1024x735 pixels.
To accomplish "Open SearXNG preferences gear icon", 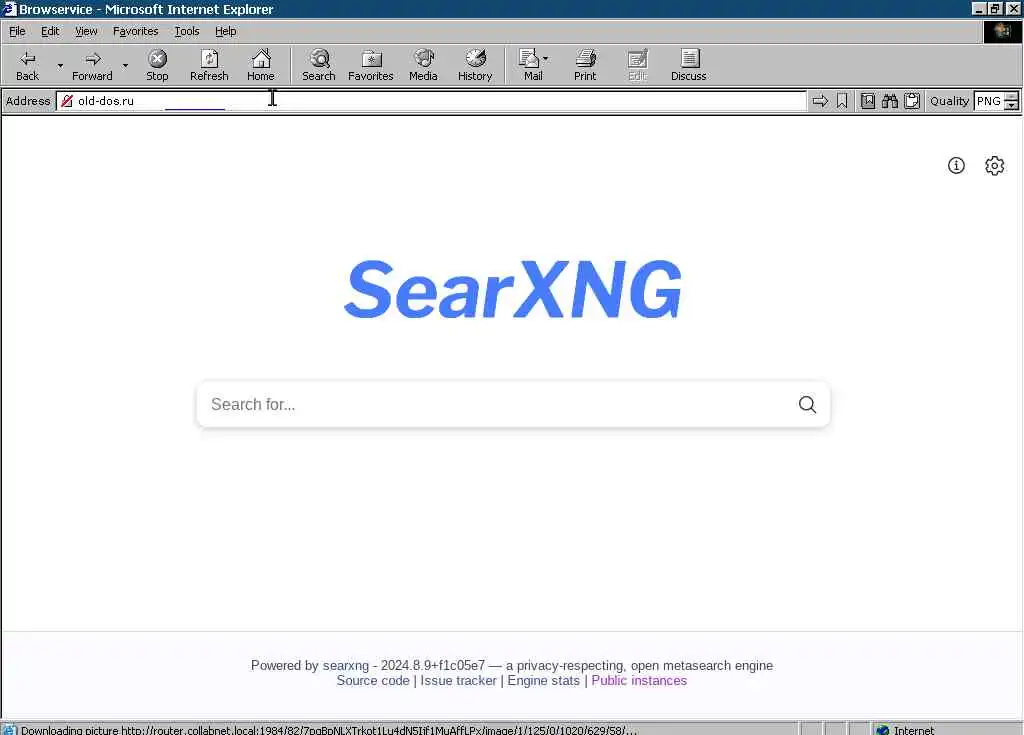I will pos(995,165).
